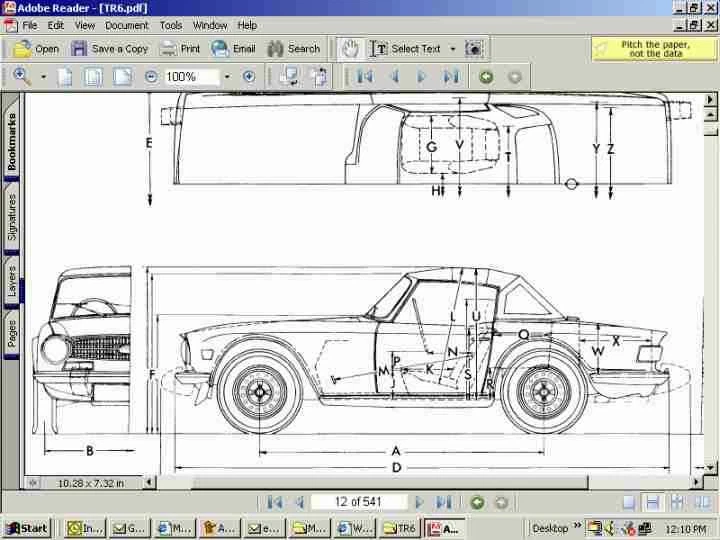Go to first page using toolbar arrow
The height and width of the screenshot is (540, 720).
365,76
